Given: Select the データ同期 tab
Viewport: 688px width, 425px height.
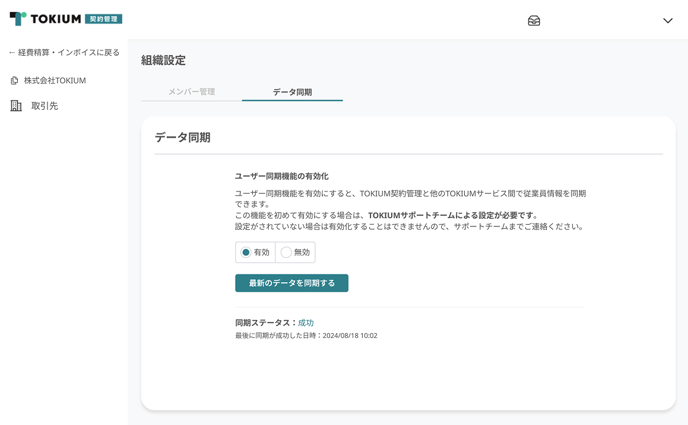Looking at the screenshot, I should click(x=292, y=92).
